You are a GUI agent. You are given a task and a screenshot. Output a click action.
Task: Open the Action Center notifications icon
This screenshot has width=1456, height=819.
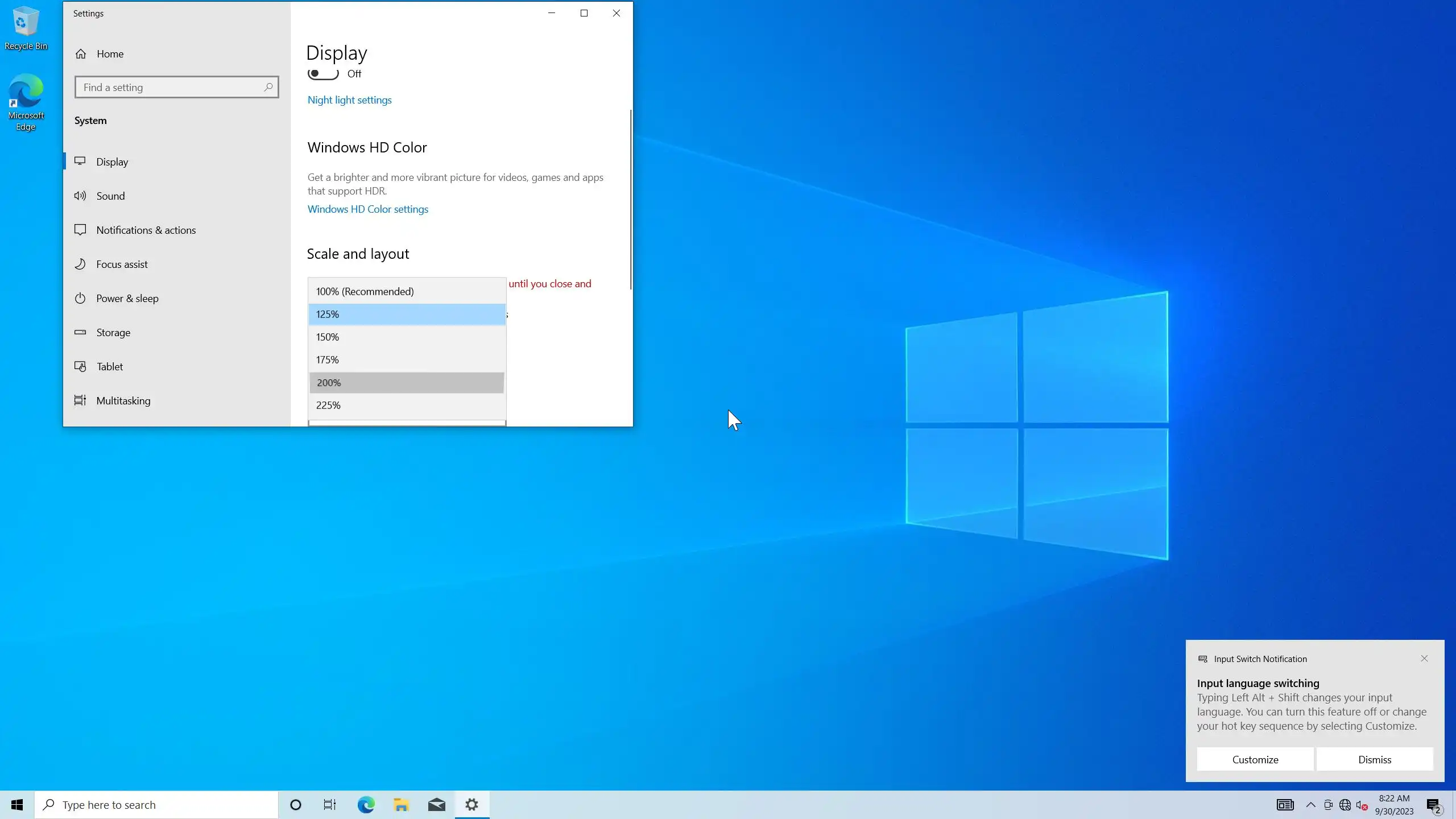click(x=1433, y=805)
